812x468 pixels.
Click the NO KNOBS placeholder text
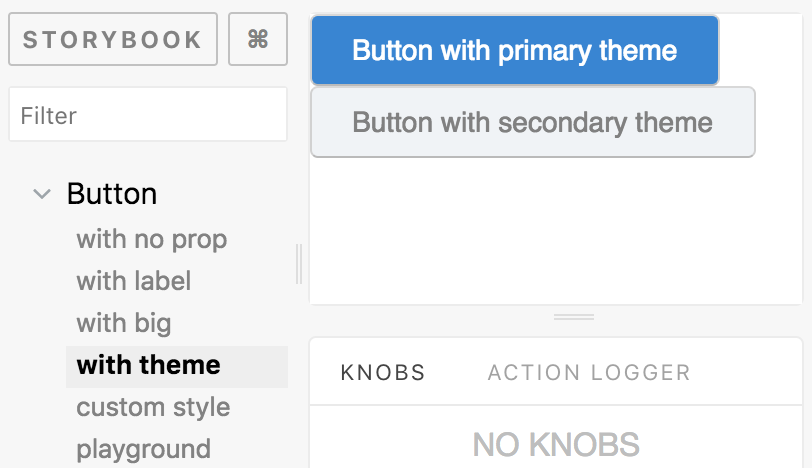[556, 444]
